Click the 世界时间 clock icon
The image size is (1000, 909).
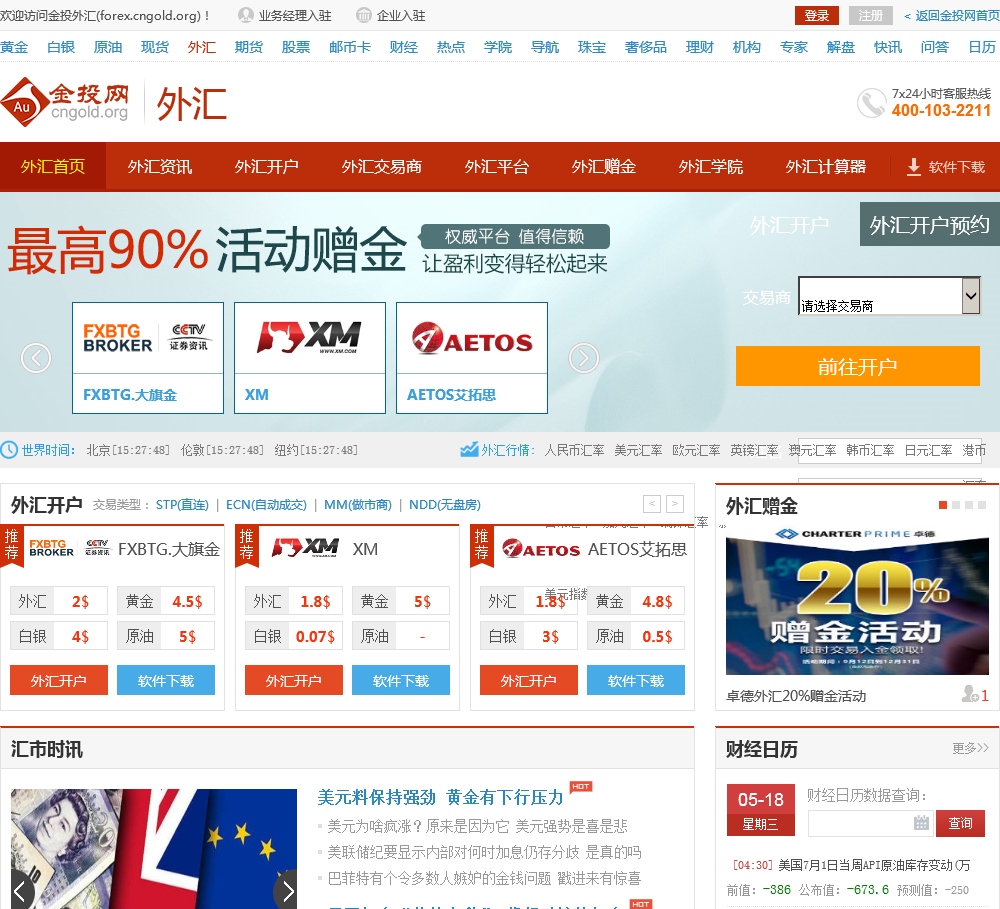tap(9, 450)
